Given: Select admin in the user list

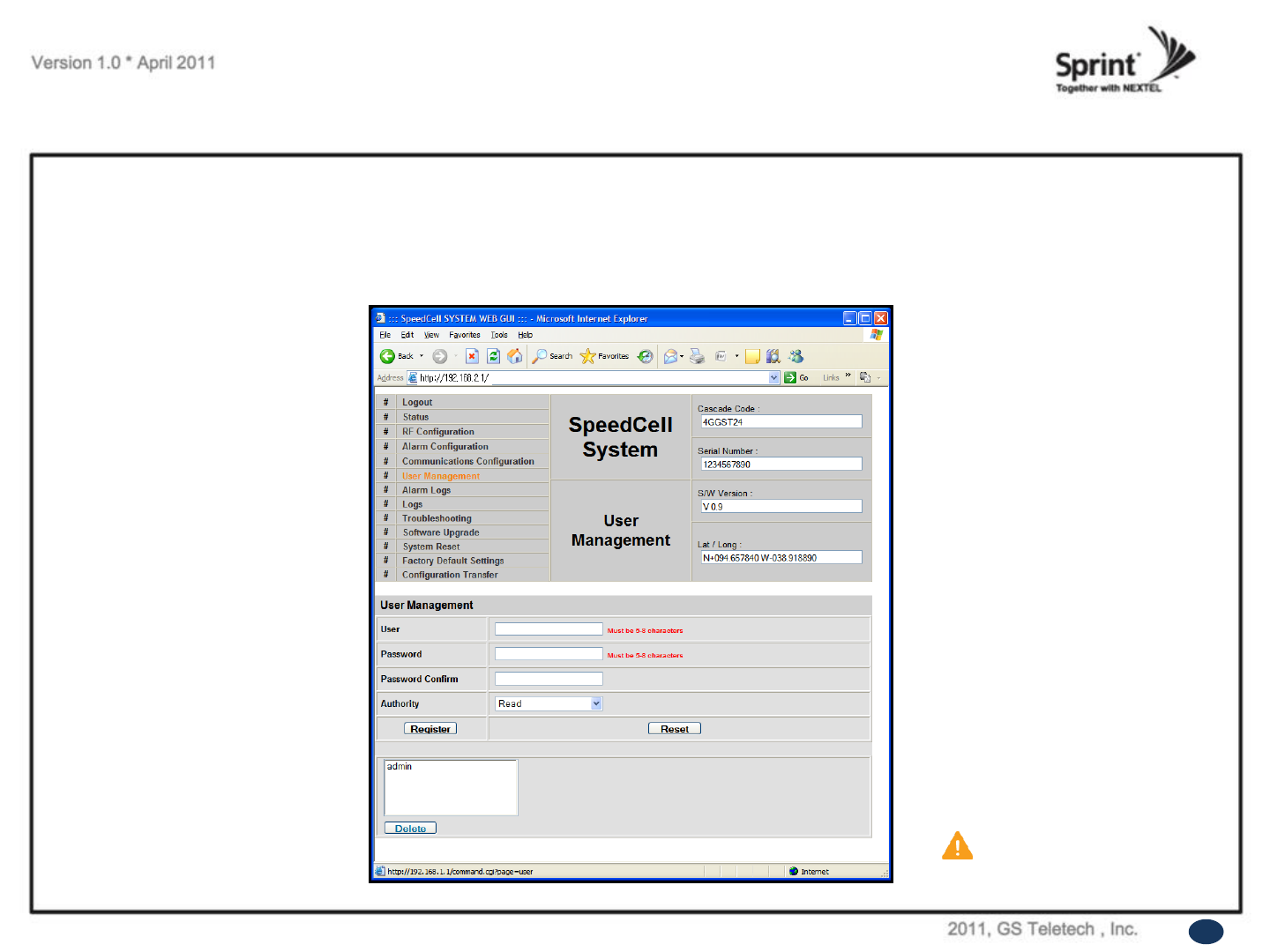Looking at the screenshot, I should pos(400,767).
